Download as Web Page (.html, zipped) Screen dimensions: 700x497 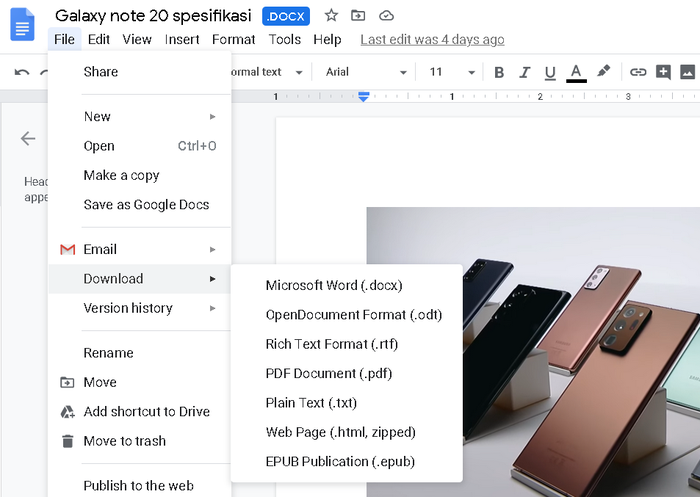click(x=346, y=432)
